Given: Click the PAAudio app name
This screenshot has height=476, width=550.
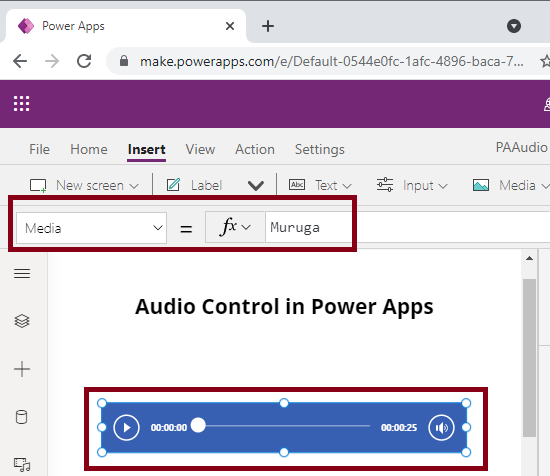Looking at the screenshot, I should [x=521, y=147].
